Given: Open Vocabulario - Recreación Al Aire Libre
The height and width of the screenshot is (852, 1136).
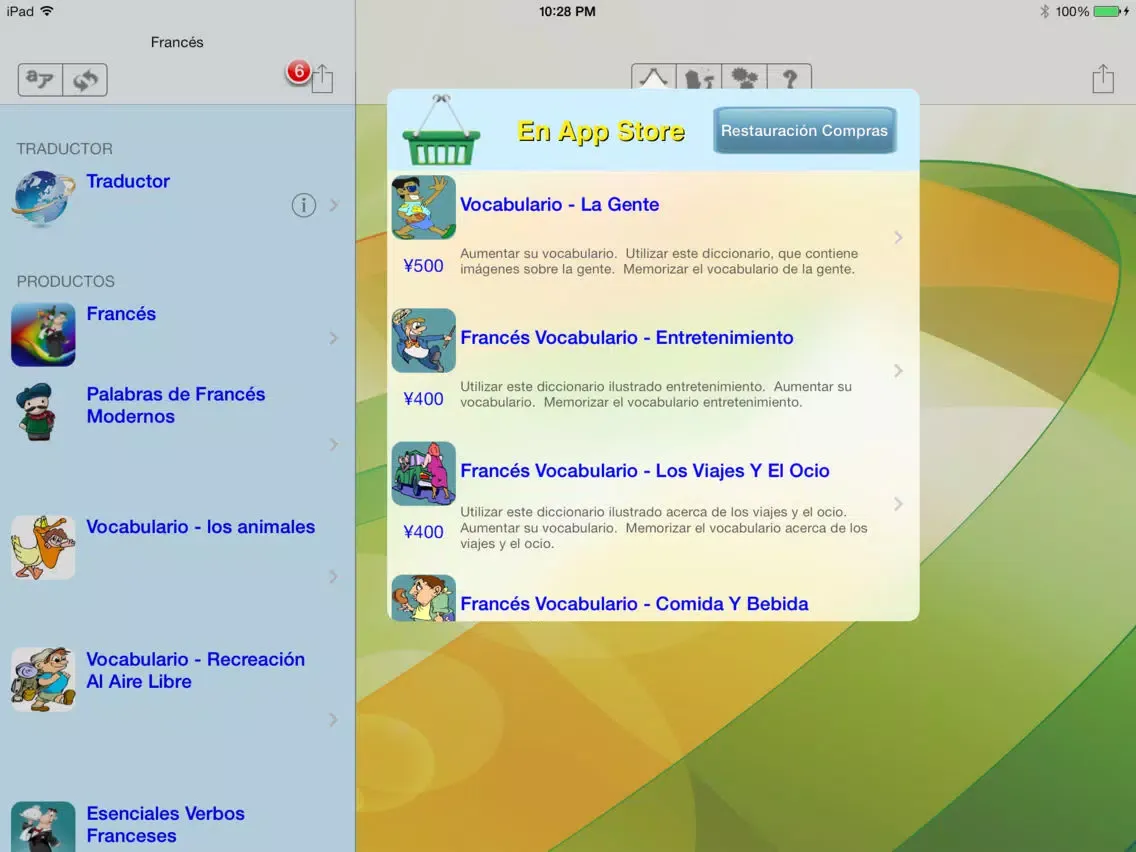Looking at the screenshot, I should tap(196, 670).
